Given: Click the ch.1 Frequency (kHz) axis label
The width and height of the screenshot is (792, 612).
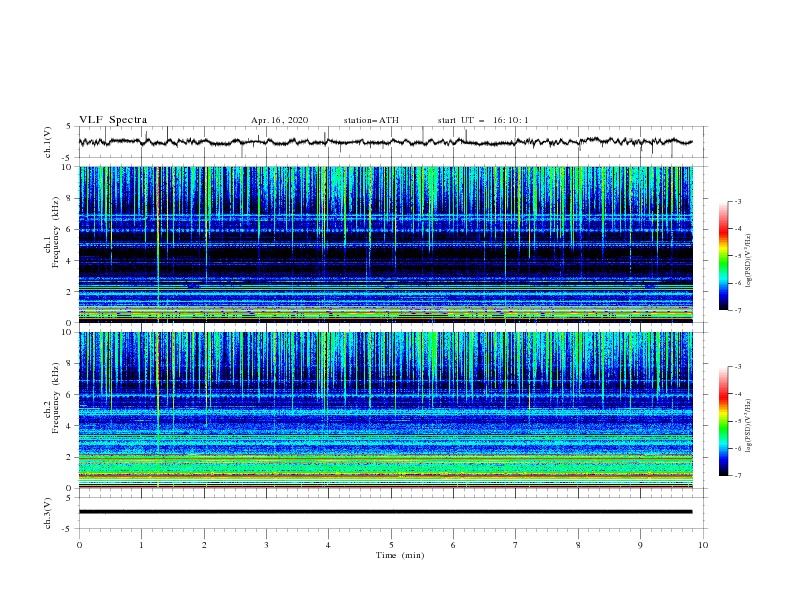Looking at the screenshot, I should 52,231.
